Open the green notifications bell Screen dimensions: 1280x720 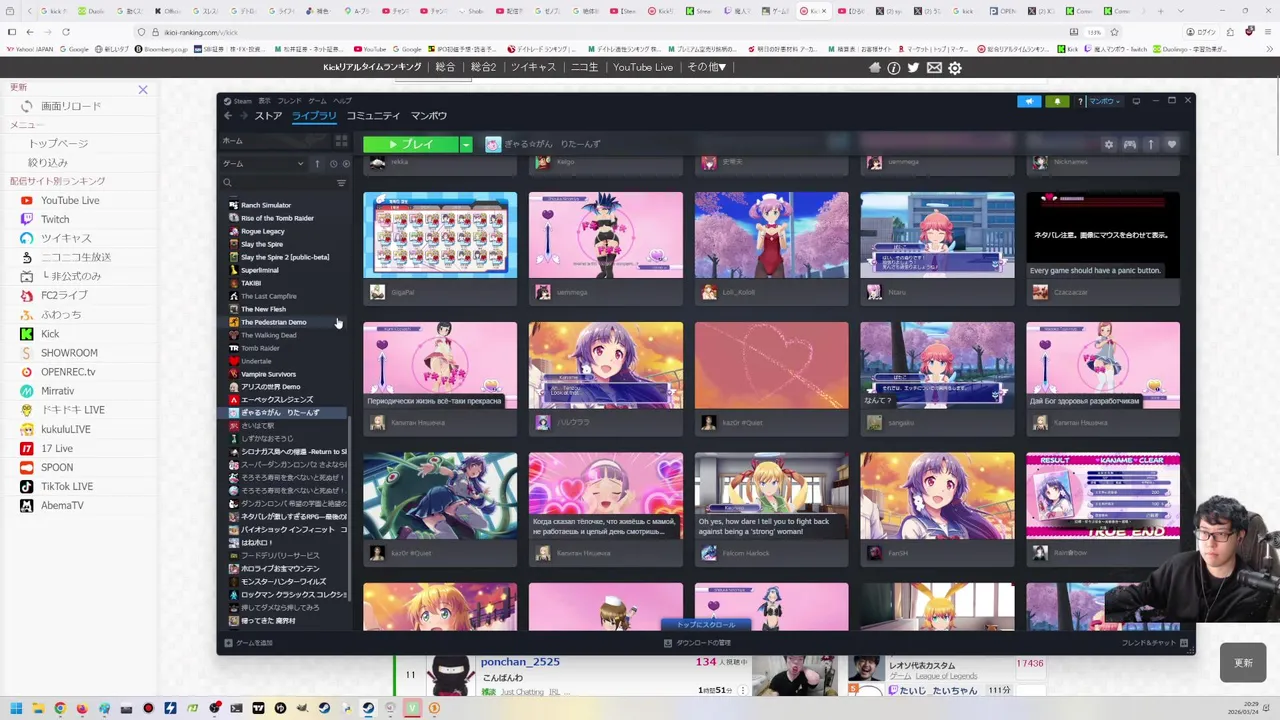click(1057, 101)
